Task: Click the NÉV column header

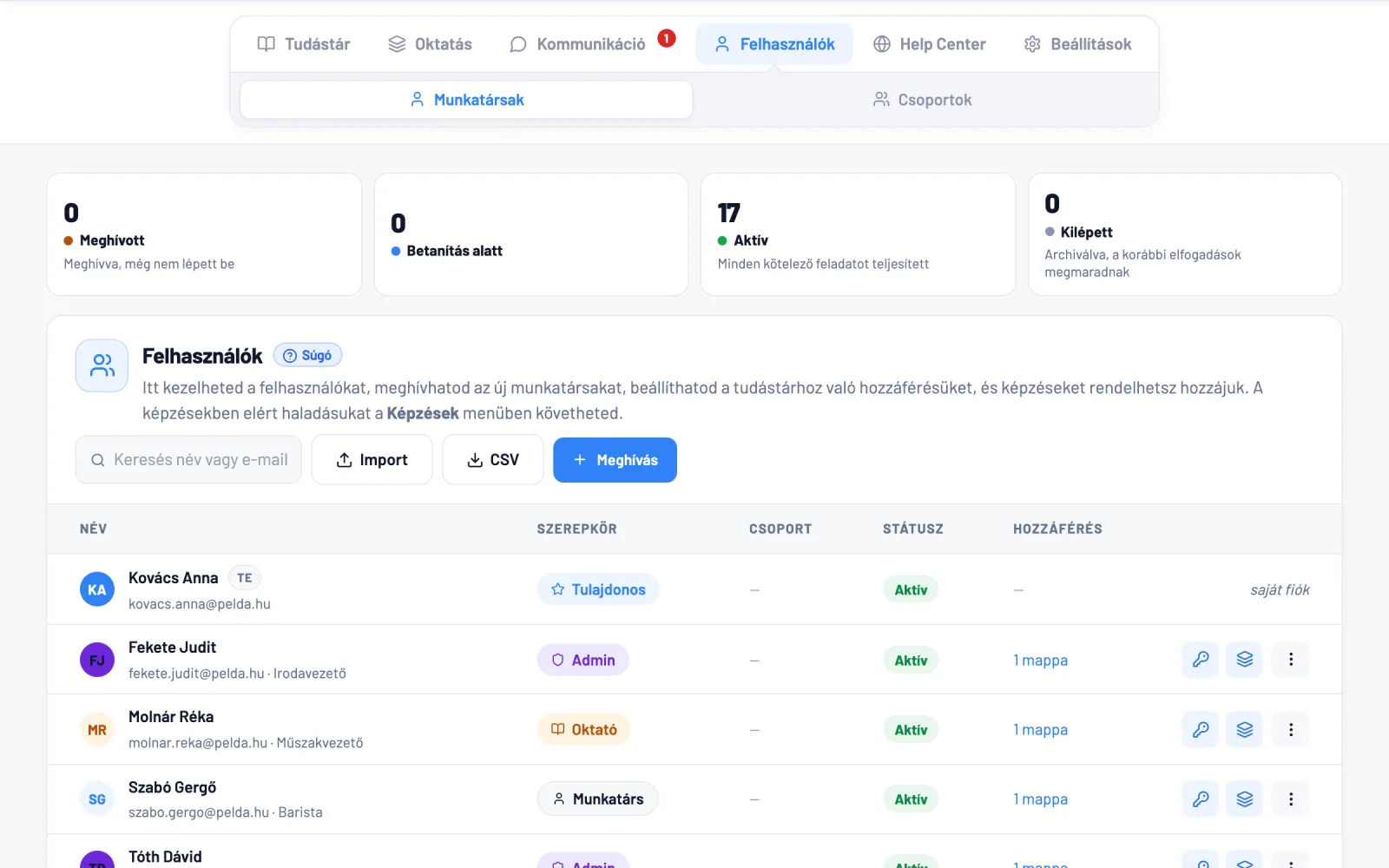Action: [94, 529]
